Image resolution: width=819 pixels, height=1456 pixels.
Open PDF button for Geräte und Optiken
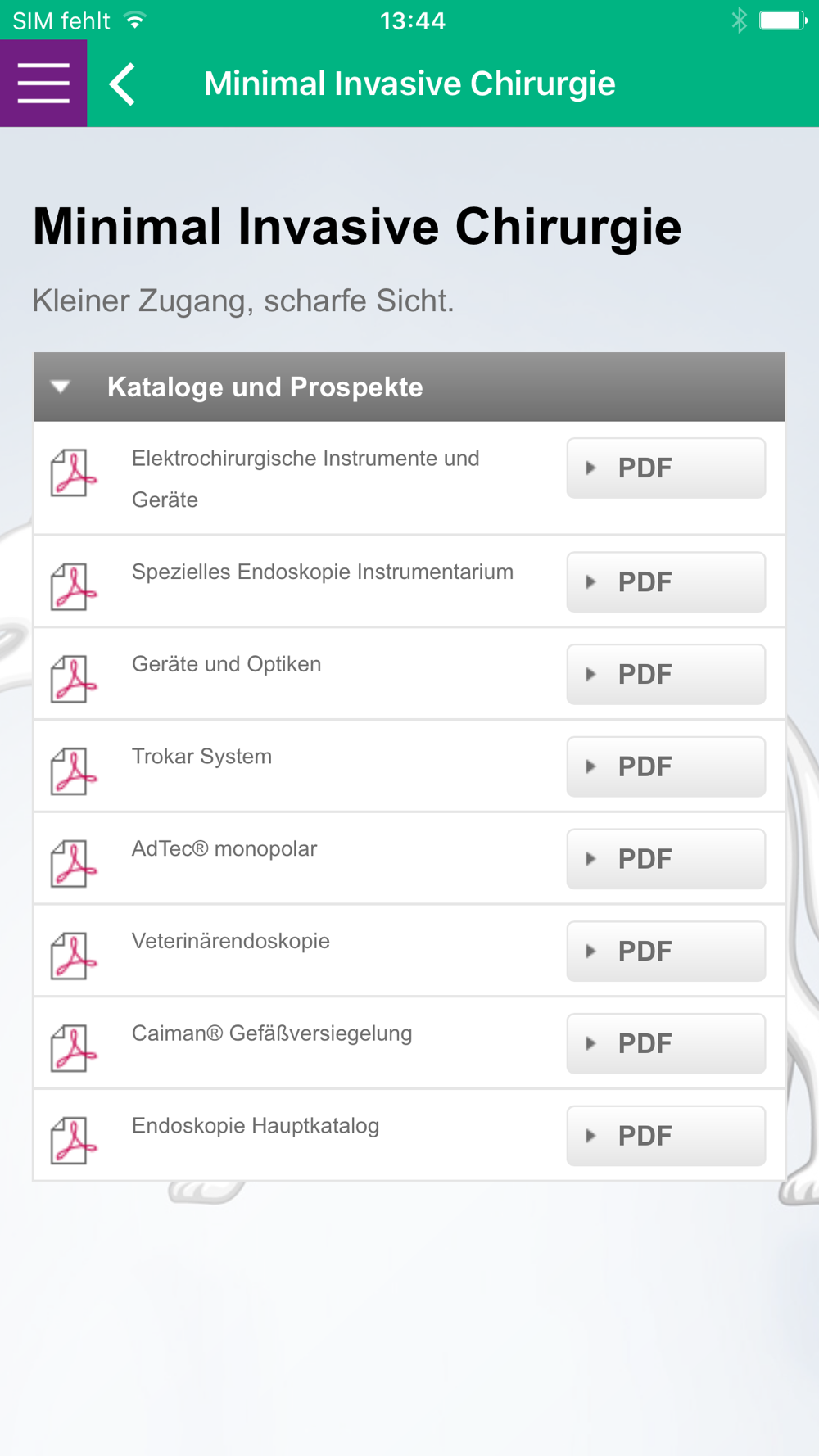pos(666,675)
